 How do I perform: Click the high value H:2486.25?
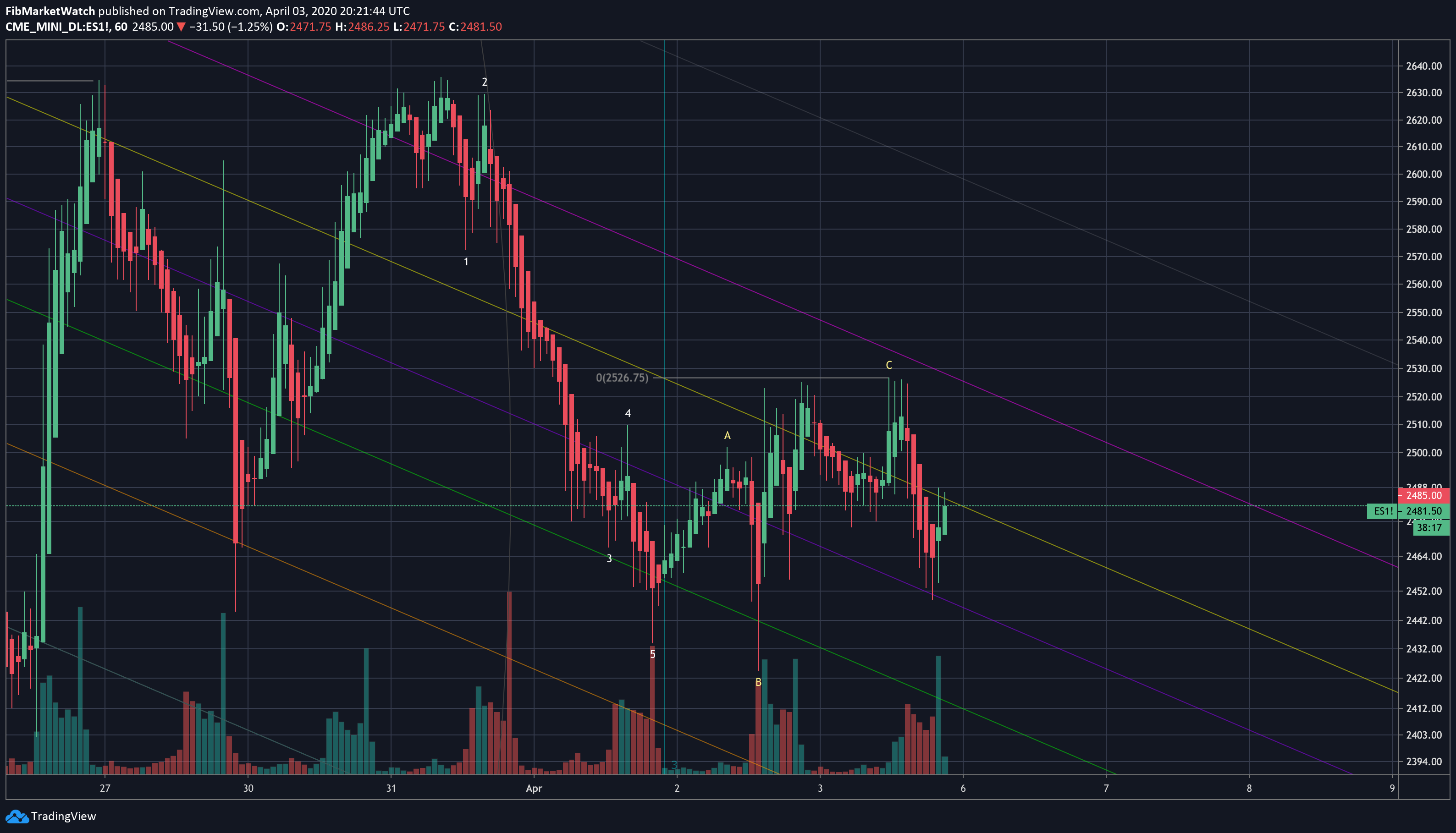363,27
